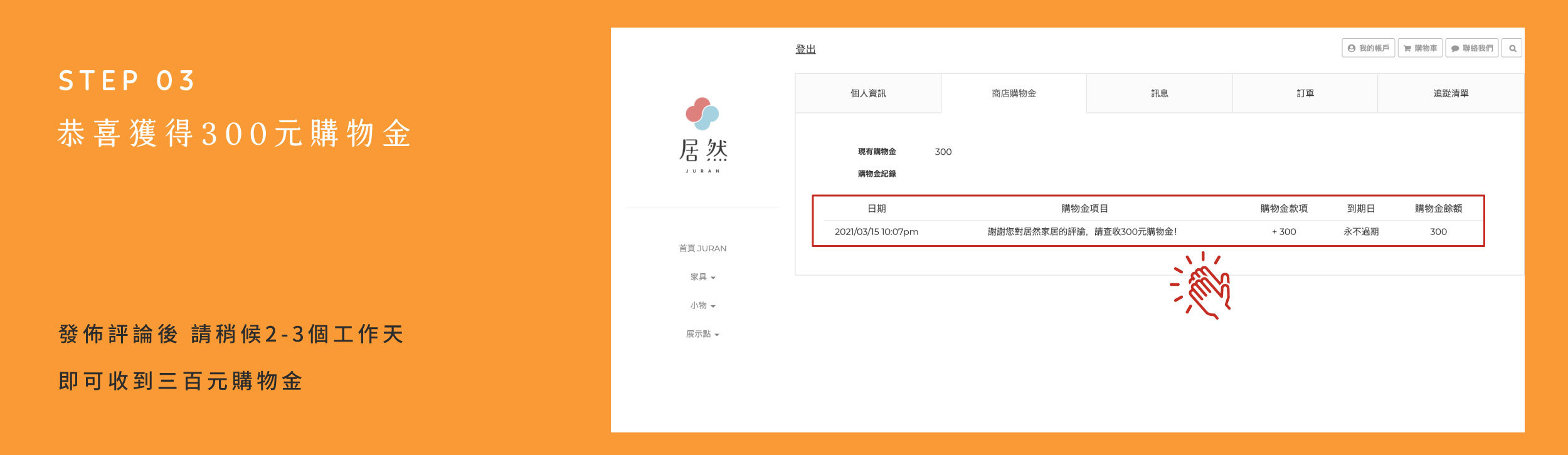Image resolution: width=1568 pixels, height=455 pixels.
Task: Go to 首頁 JURAN link
Action: point(702,248)
